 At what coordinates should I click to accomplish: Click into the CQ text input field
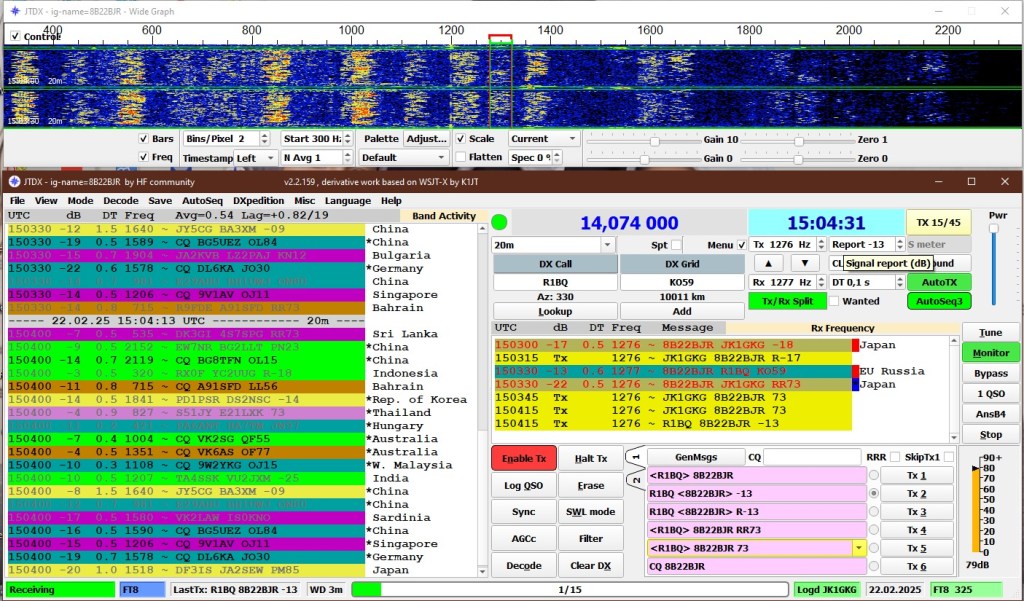point(812,457)
